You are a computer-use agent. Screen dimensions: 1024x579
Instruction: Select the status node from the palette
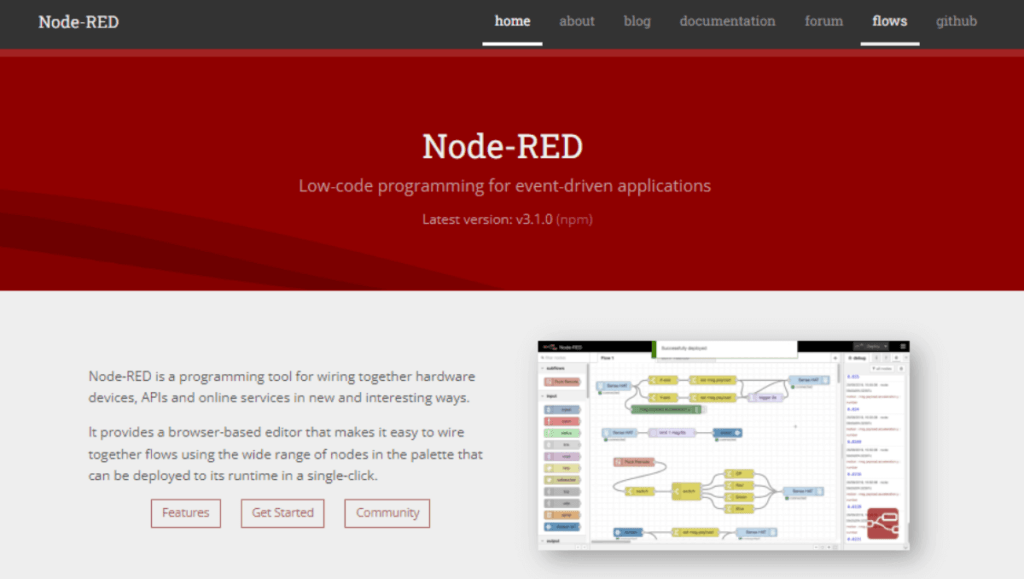point(562,433)
